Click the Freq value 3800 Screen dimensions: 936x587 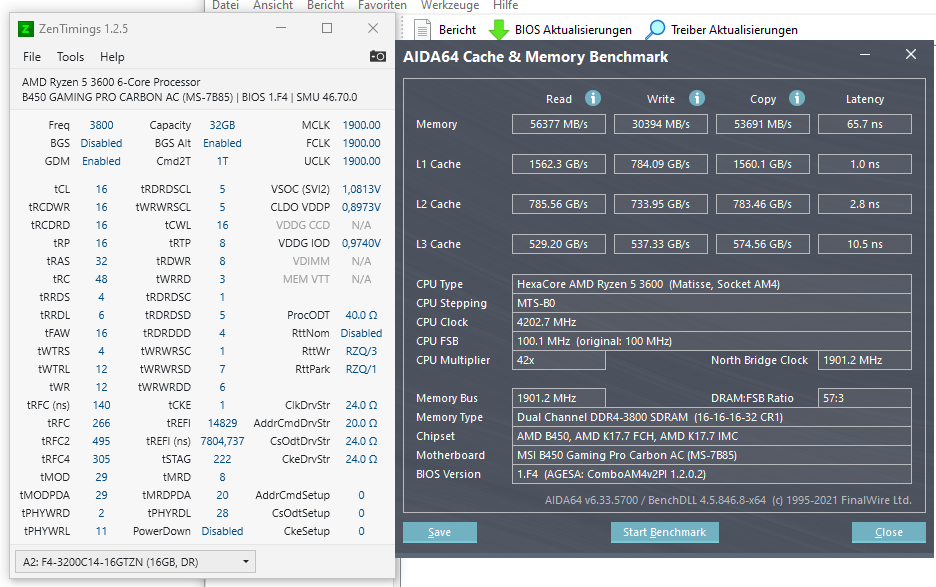pos(101,125)
